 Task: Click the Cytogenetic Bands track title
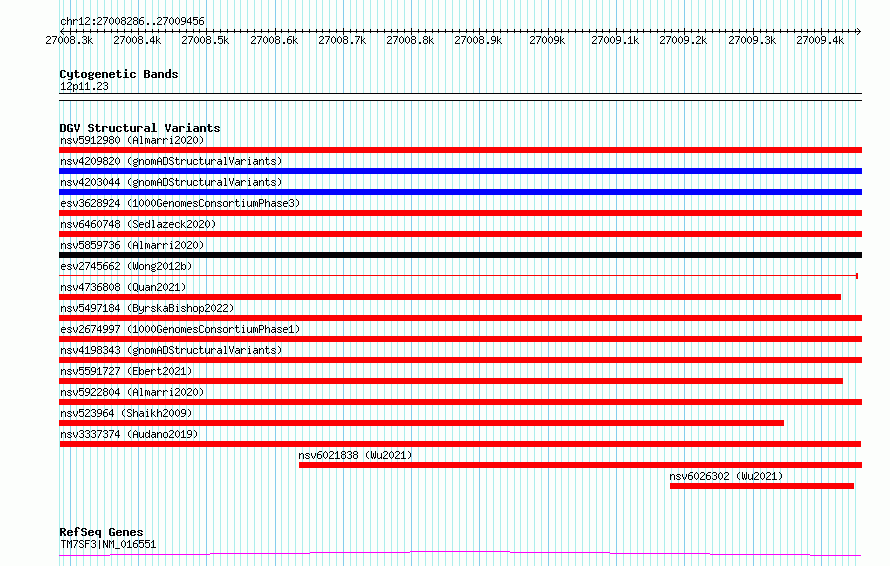(119, 74)
